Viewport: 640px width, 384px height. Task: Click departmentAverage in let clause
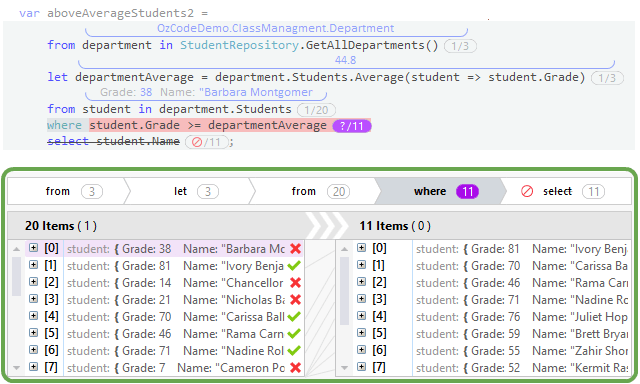[x=134, y=77]
